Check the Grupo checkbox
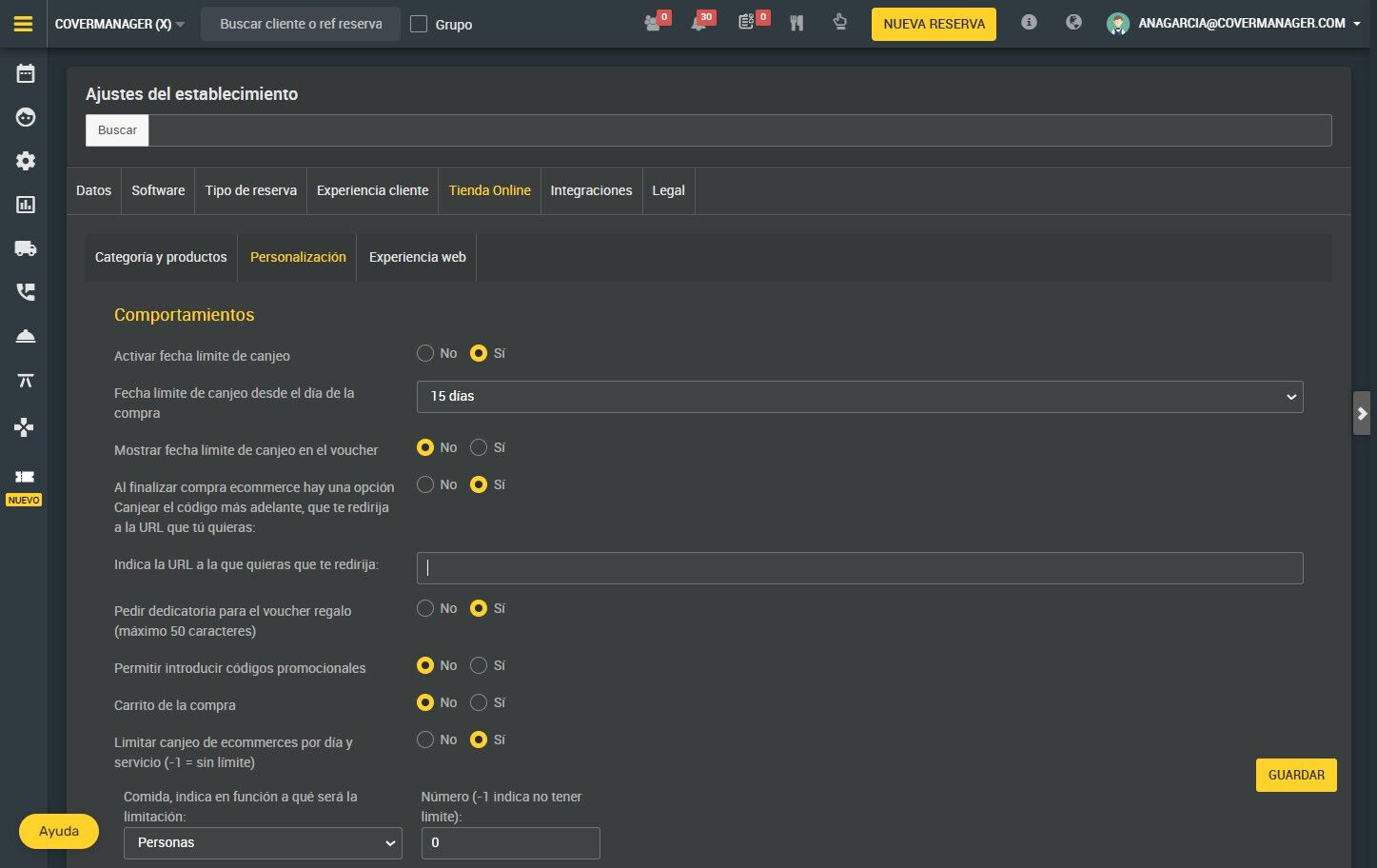Image resolution: width=1377 pixels, height=868 pixels. 419,24
